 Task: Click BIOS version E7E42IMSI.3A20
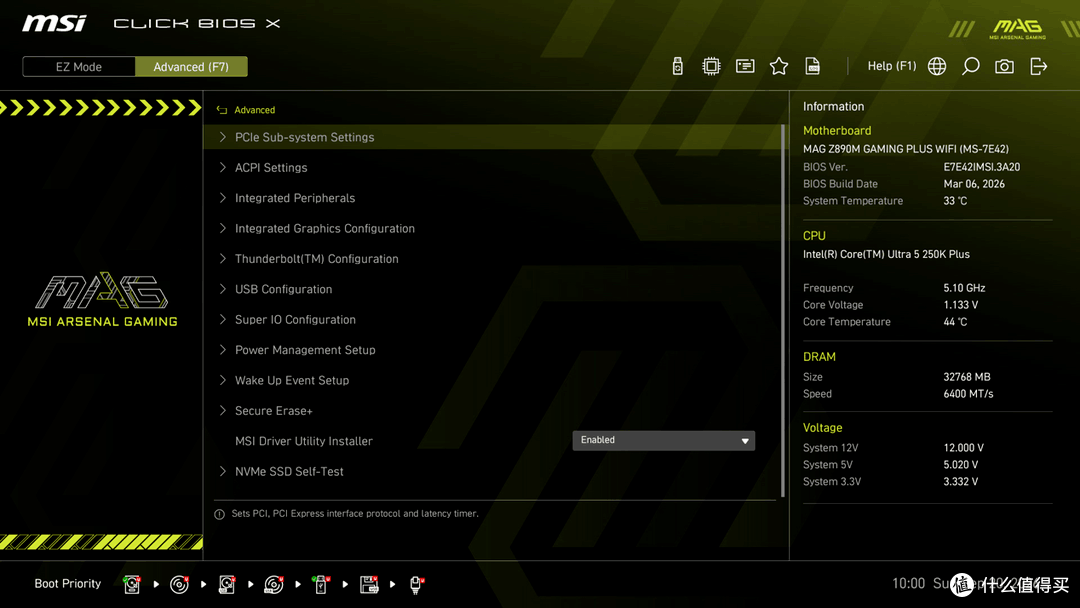coord(982,167)
